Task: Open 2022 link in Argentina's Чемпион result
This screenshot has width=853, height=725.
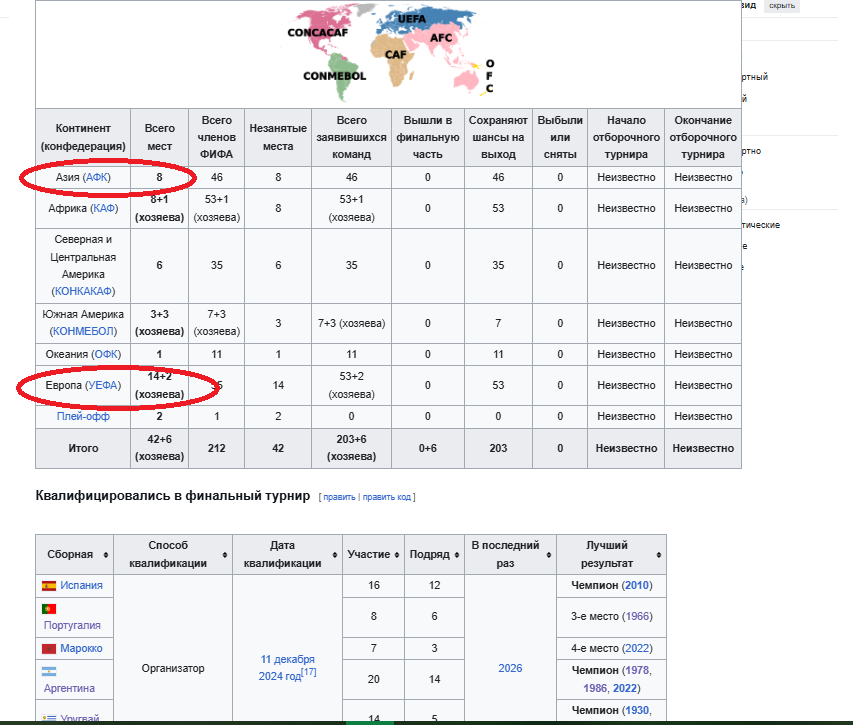Action: tap(625, 688)
